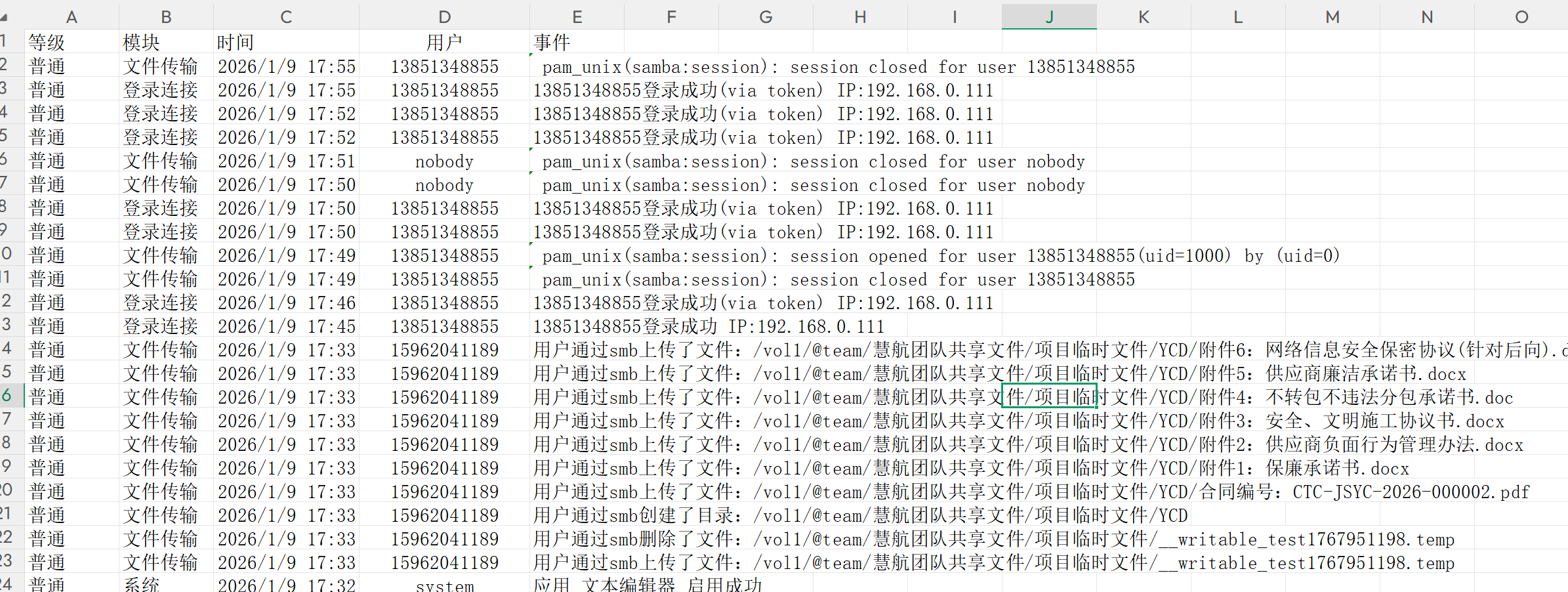This screenshot has height=592, width=1568.
Task: Select column I header
Action: point(955,17)
